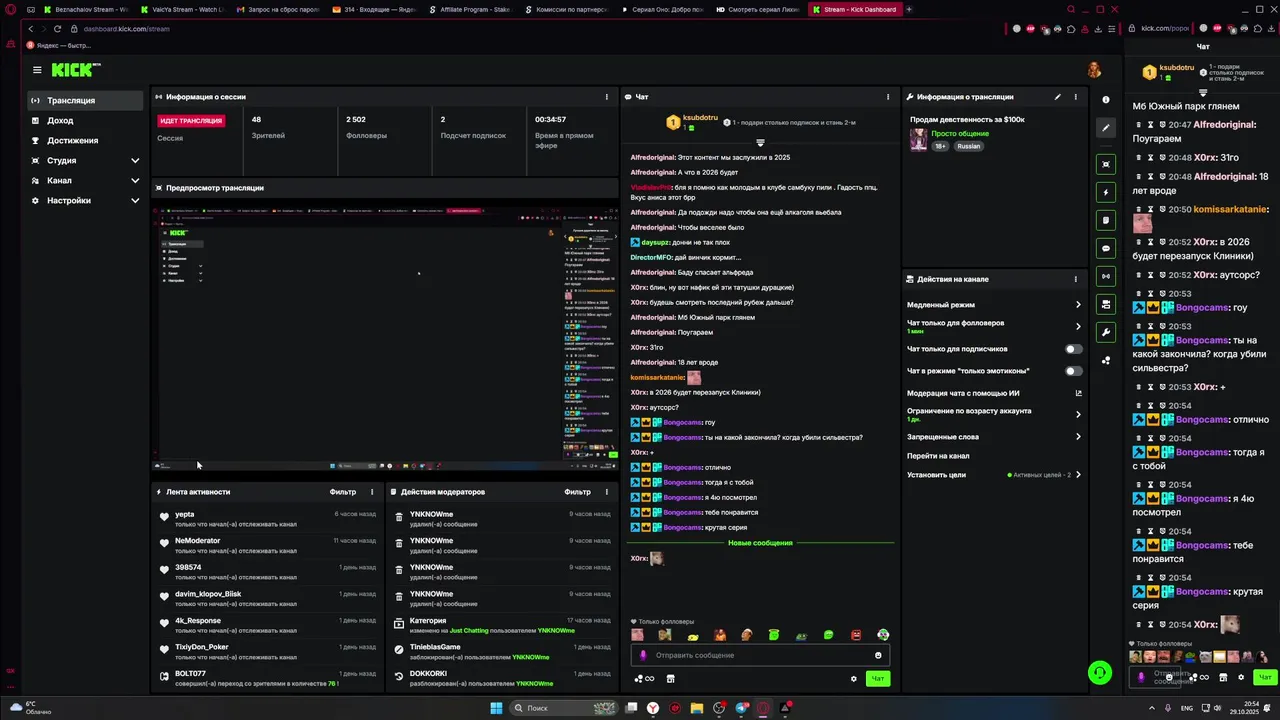Click the wrench icon in right toolbar
1280x720 pixels.
[1105, 331]
